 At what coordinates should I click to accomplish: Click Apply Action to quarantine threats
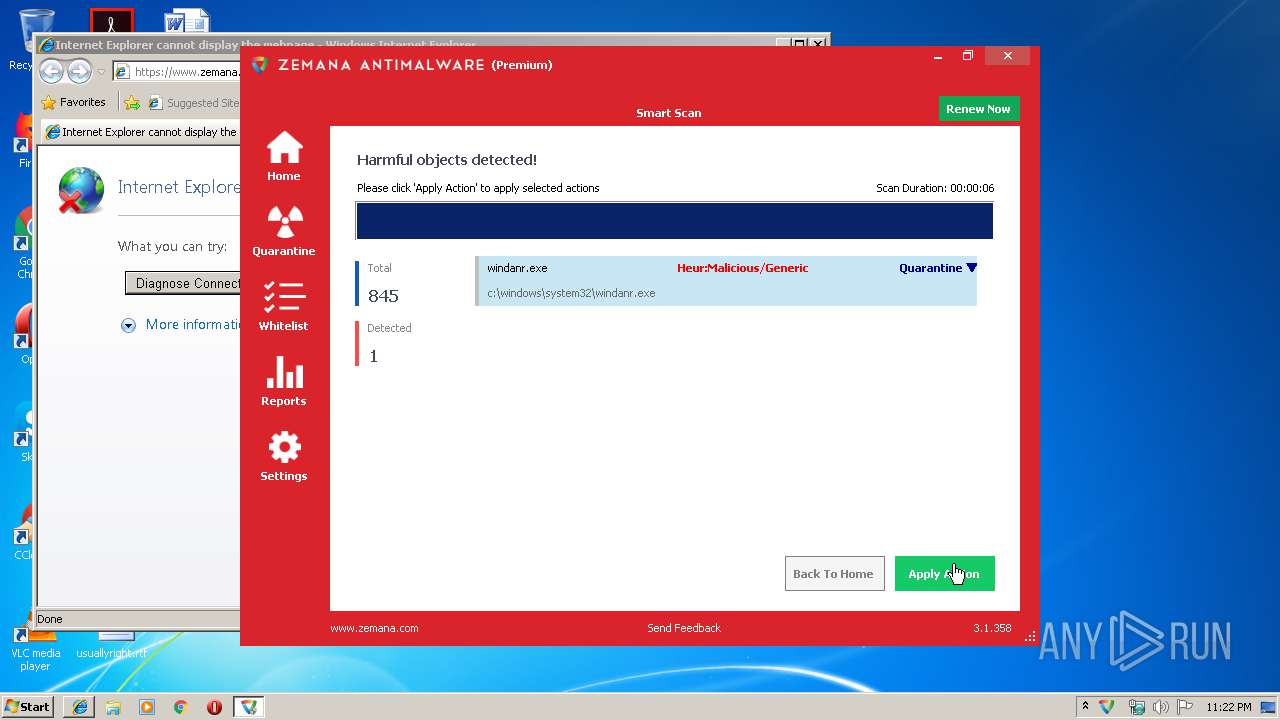[x=944, y=574]
